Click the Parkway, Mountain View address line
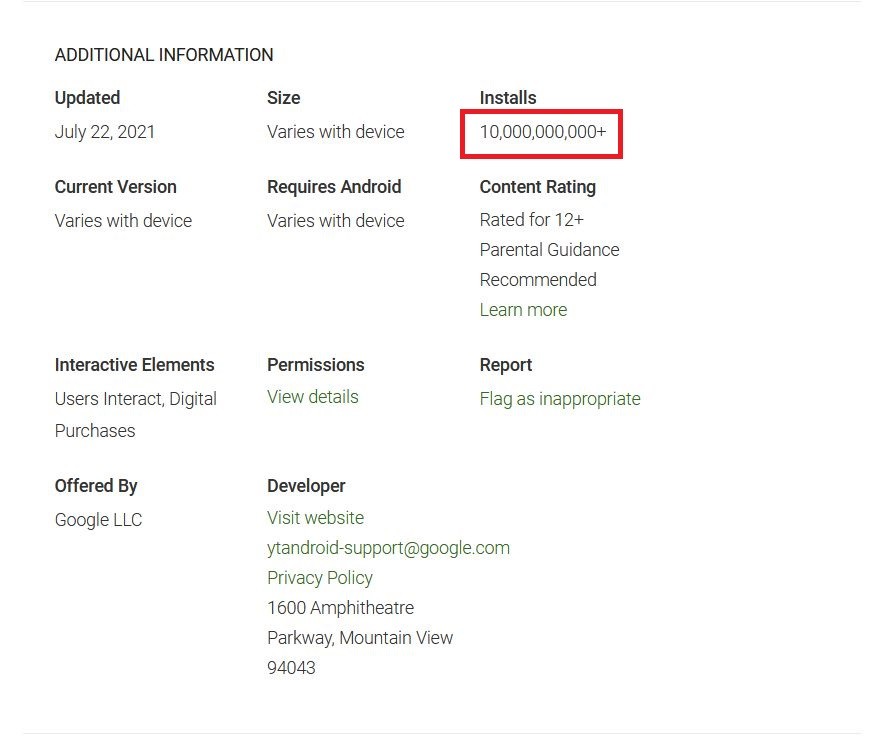881x741 pixels. (x=360, y=638)
